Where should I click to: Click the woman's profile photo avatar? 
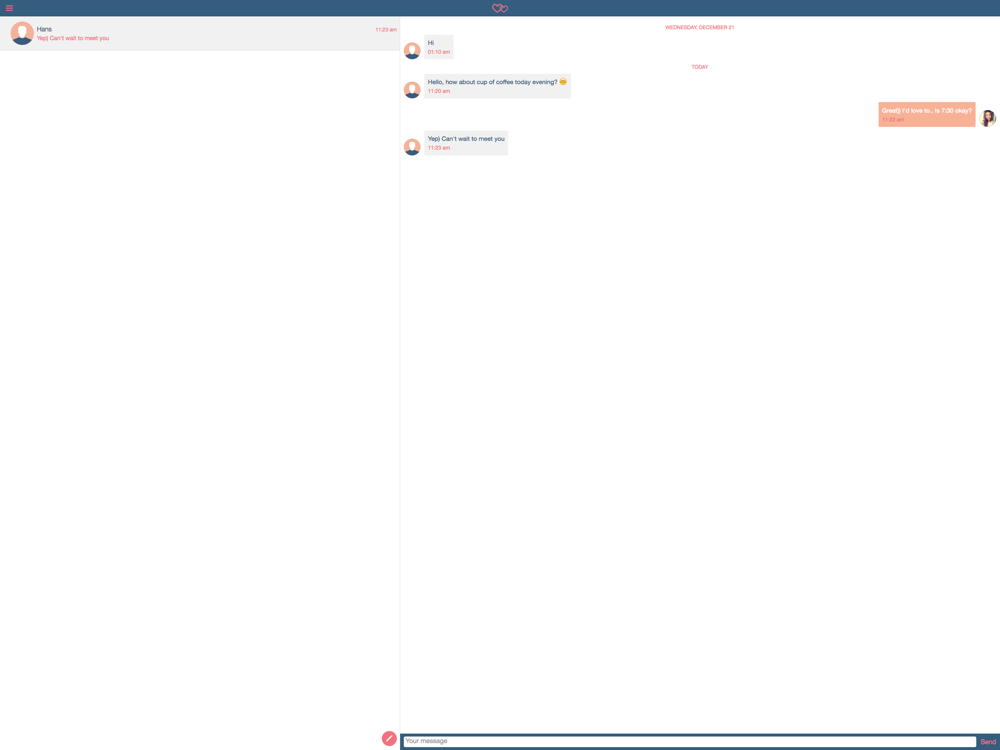tap(987, 118)
